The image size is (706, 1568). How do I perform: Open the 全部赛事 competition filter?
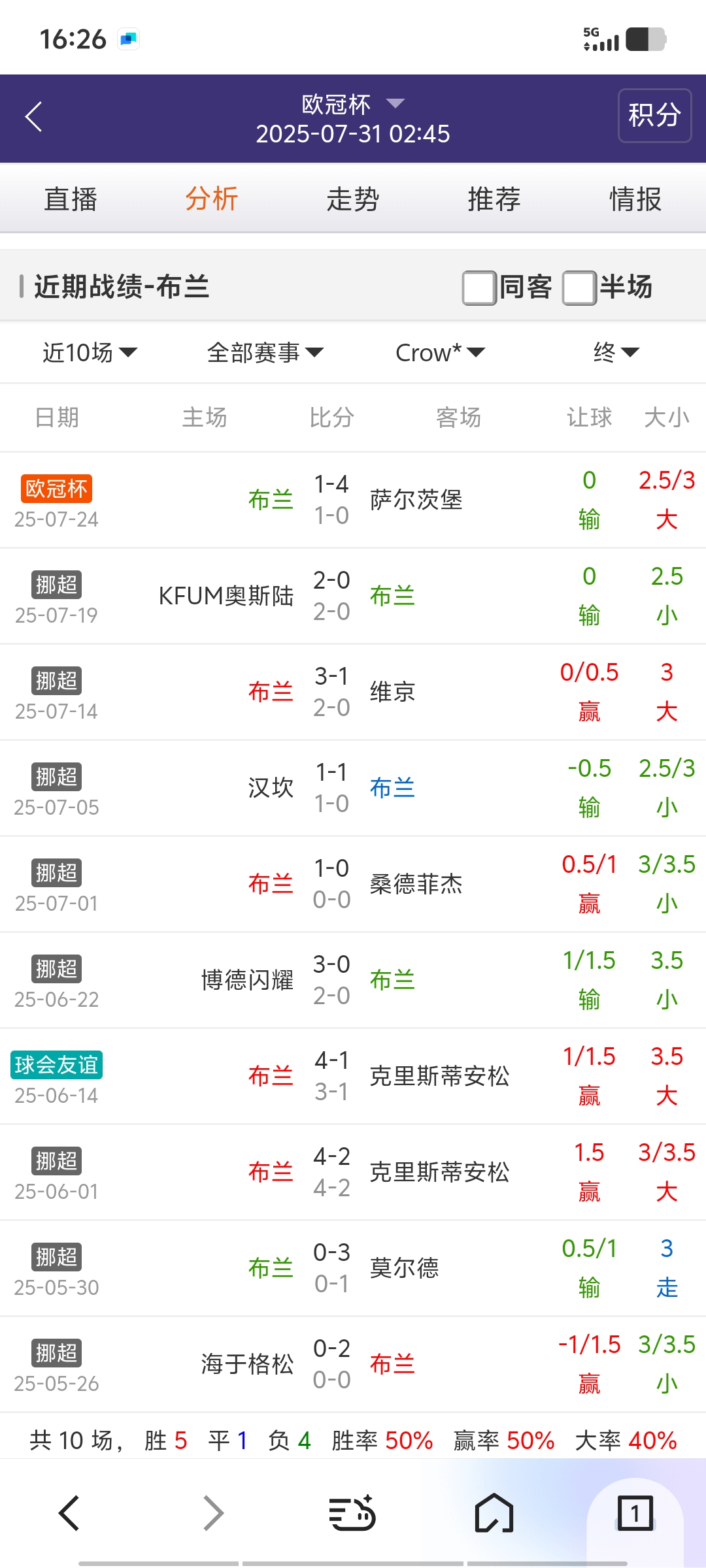(x=265, y=353)
